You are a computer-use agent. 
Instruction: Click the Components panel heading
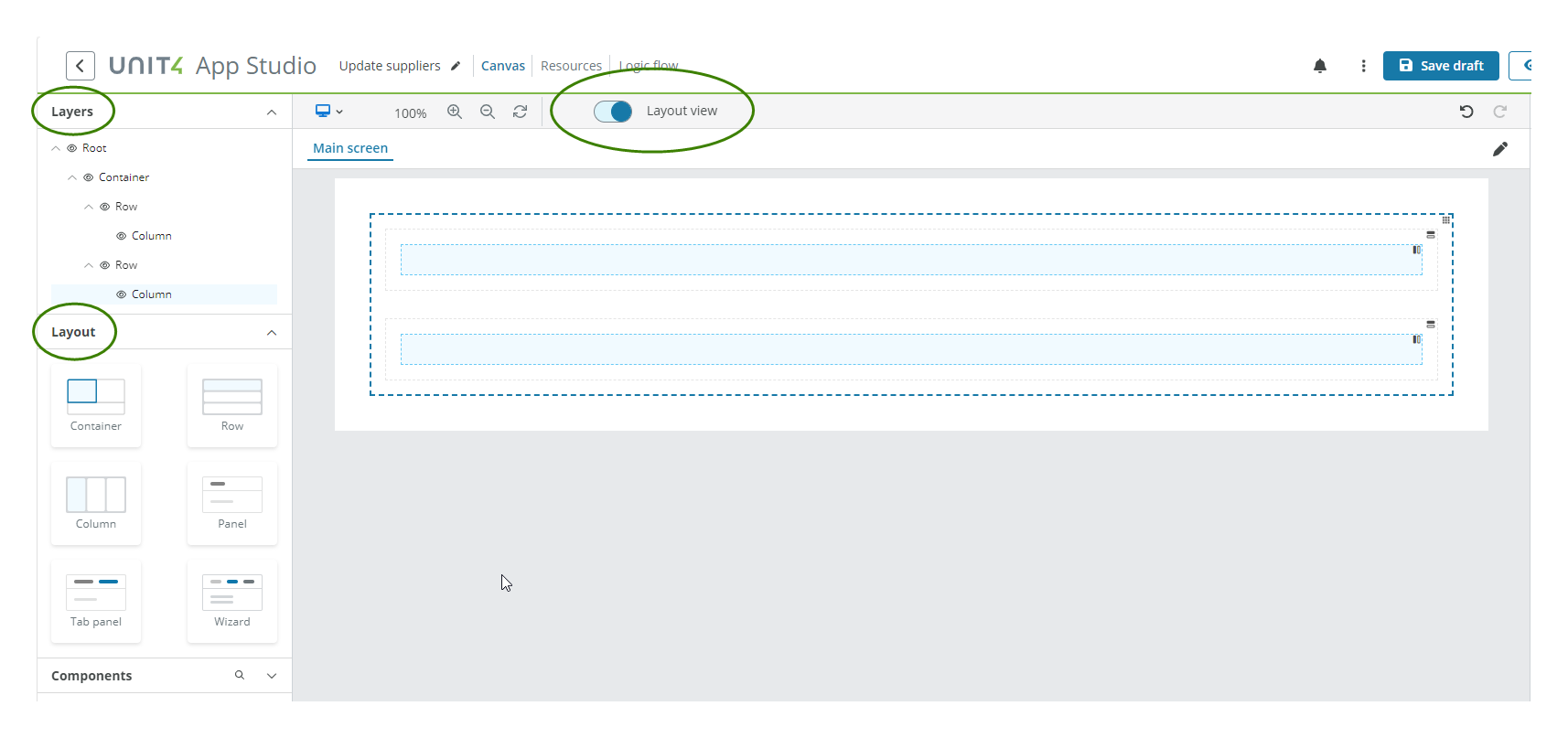pyautogui.click(x=91, y=676)
